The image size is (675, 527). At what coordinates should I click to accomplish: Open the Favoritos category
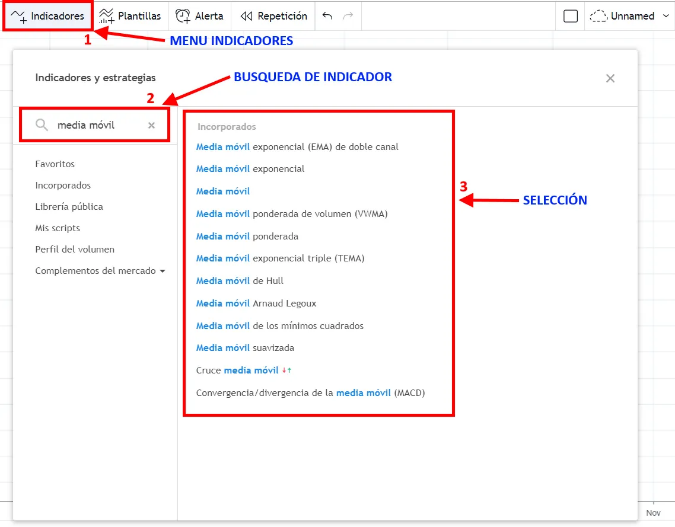(55, 164)
